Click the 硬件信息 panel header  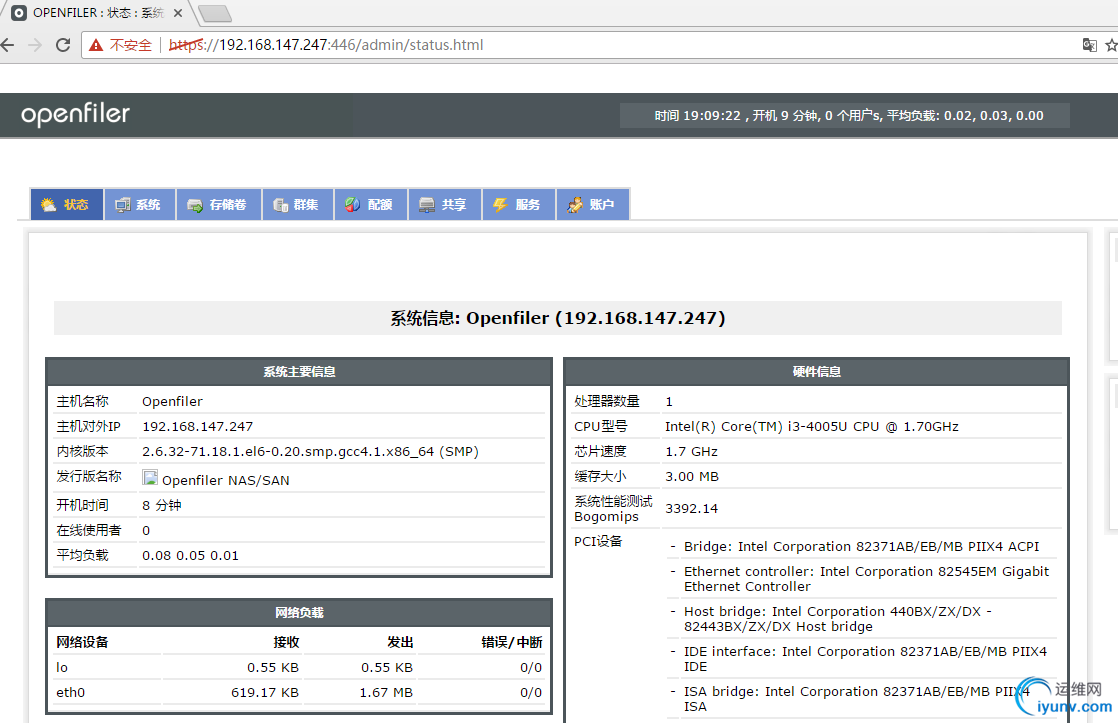tap(816, 371)
